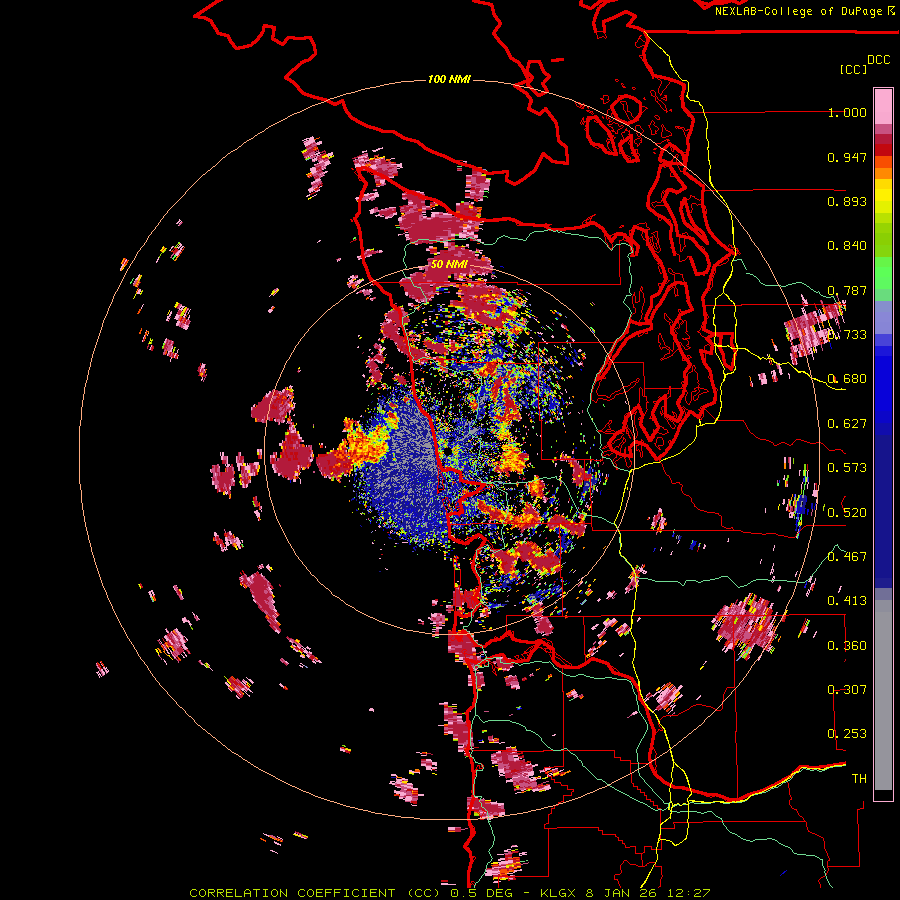Click the pink segment atop the color bar

[883, 107]
